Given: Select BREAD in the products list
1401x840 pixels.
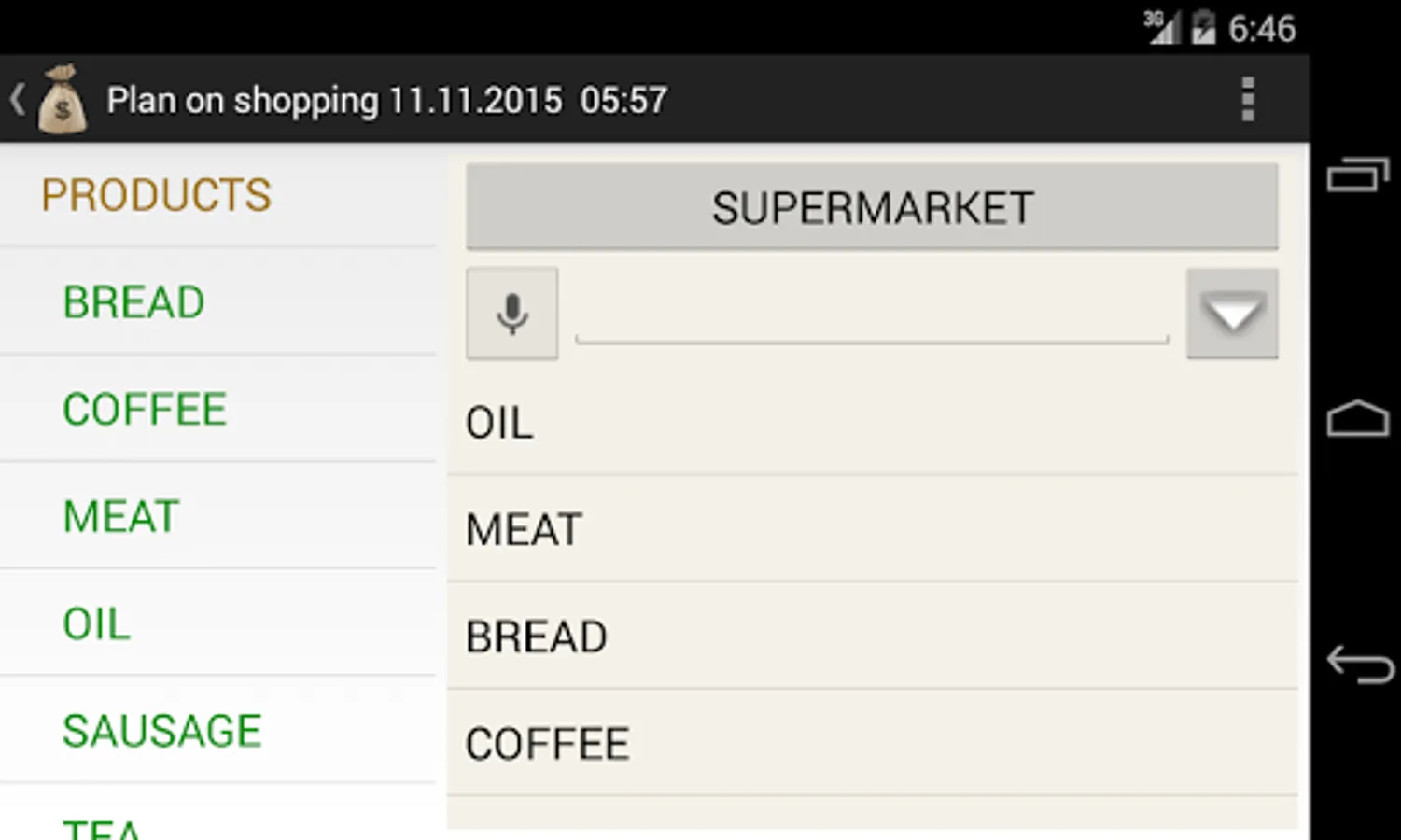Looking at the screenshot, I should pos(133,302).
